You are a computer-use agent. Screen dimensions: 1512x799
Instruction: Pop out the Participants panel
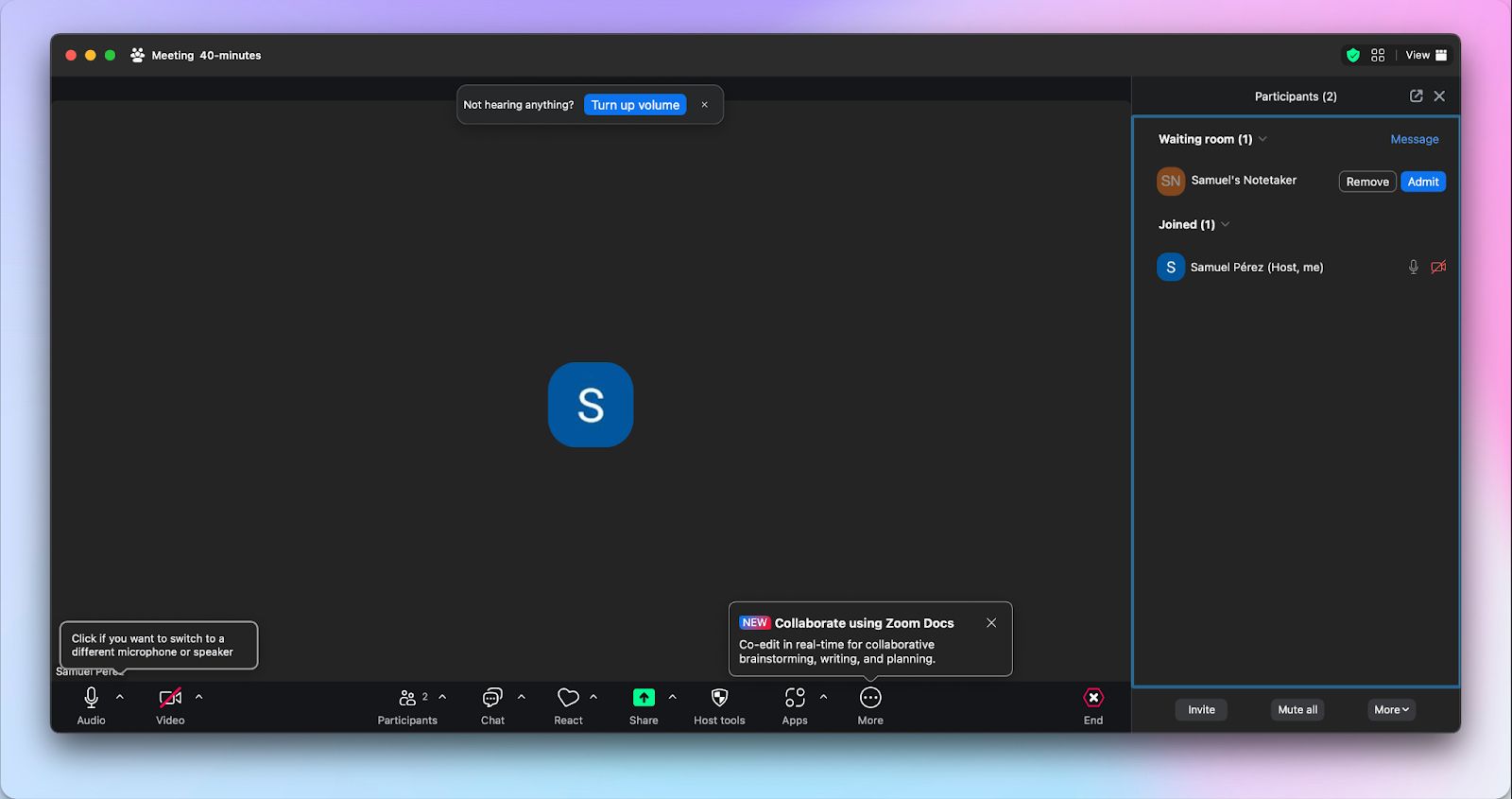tap(1416, 96)
